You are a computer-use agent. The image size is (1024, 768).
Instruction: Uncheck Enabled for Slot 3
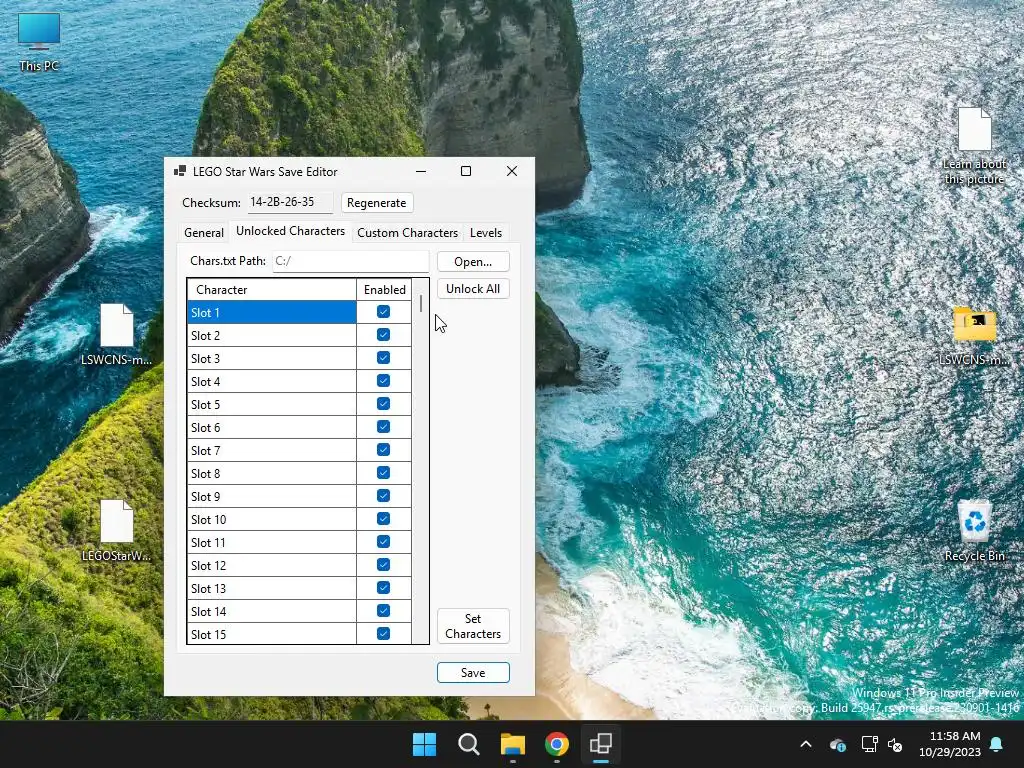(383, 358)
